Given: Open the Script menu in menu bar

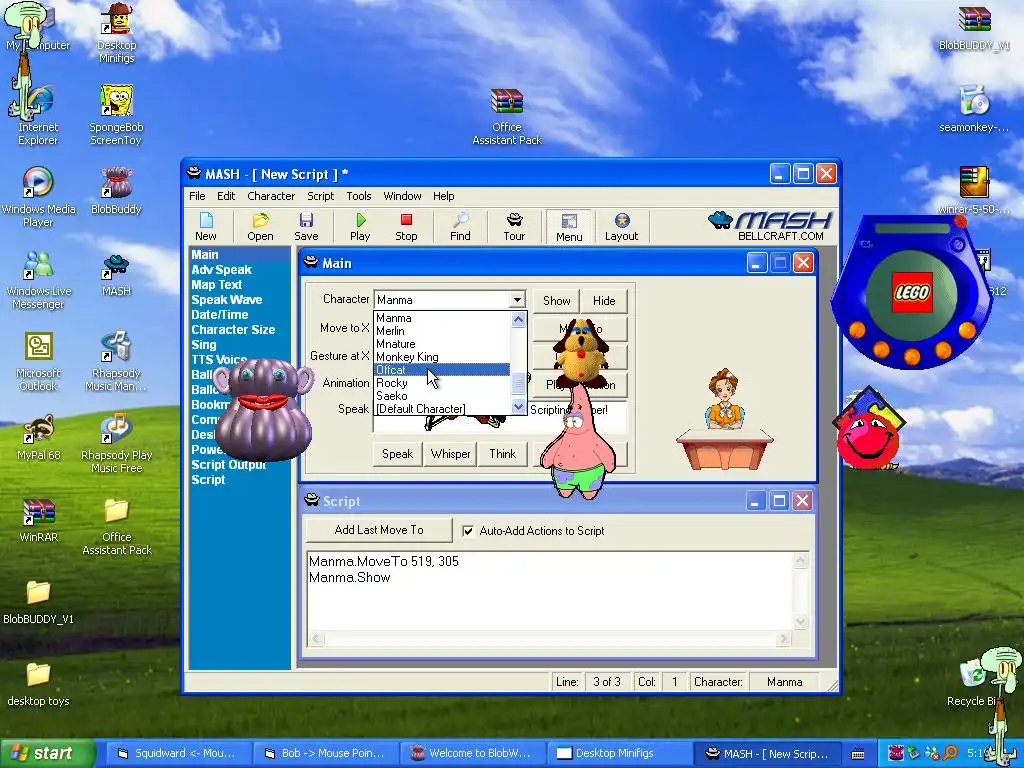Looking at the screenshot, I should [321, 196].
